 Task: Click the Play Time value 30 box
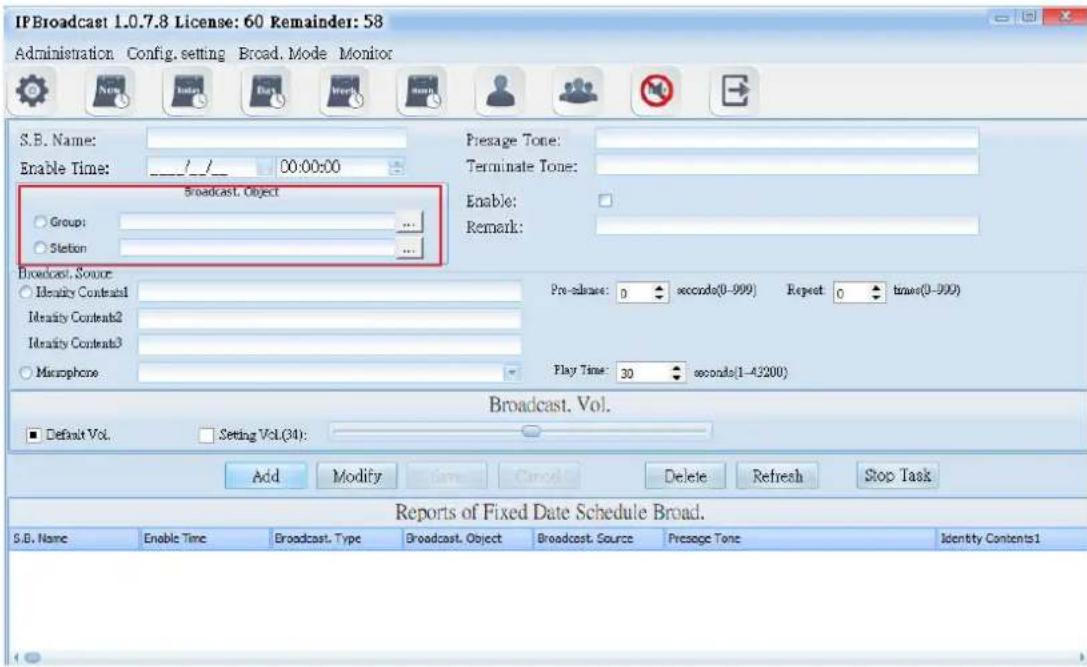(643, 373)
